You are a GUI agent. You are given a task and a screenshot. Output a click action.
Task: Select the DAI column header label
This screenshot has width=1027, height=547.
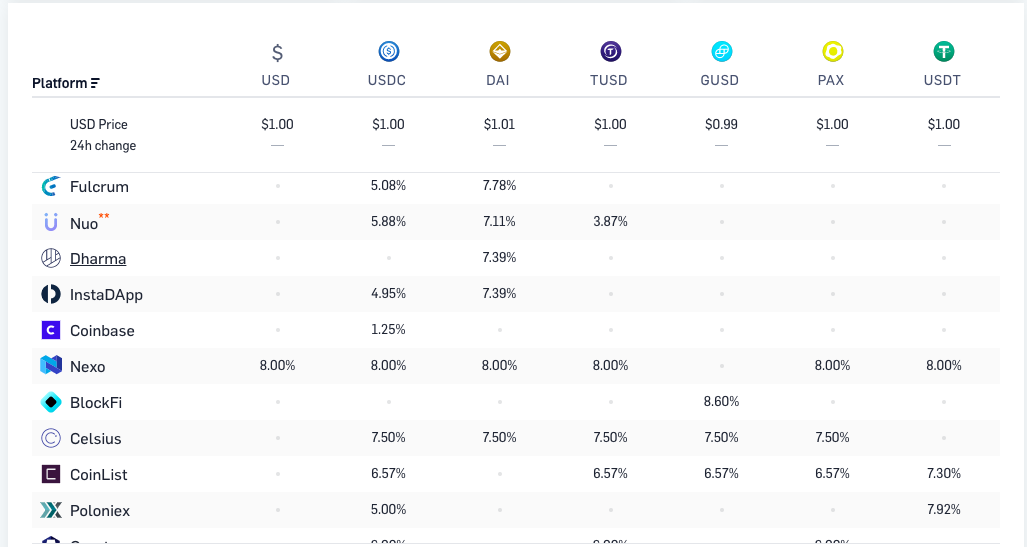click(498, 80)
